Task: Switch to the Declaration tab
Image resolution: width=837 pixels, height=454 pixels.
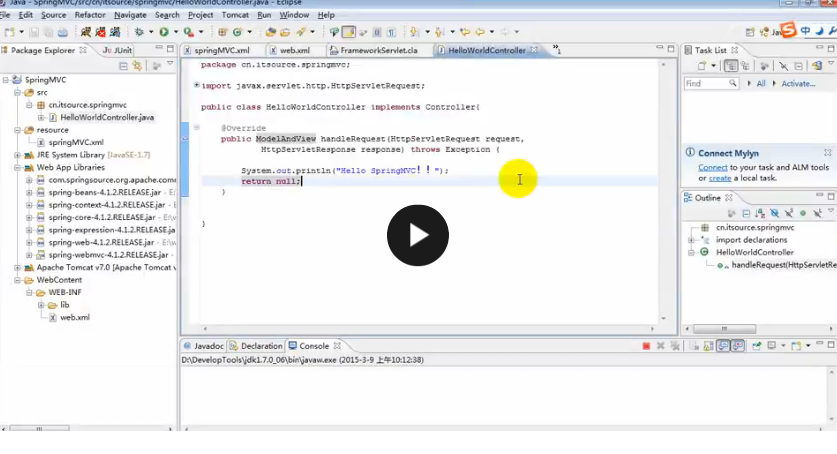Action: [x=256, y=346]
